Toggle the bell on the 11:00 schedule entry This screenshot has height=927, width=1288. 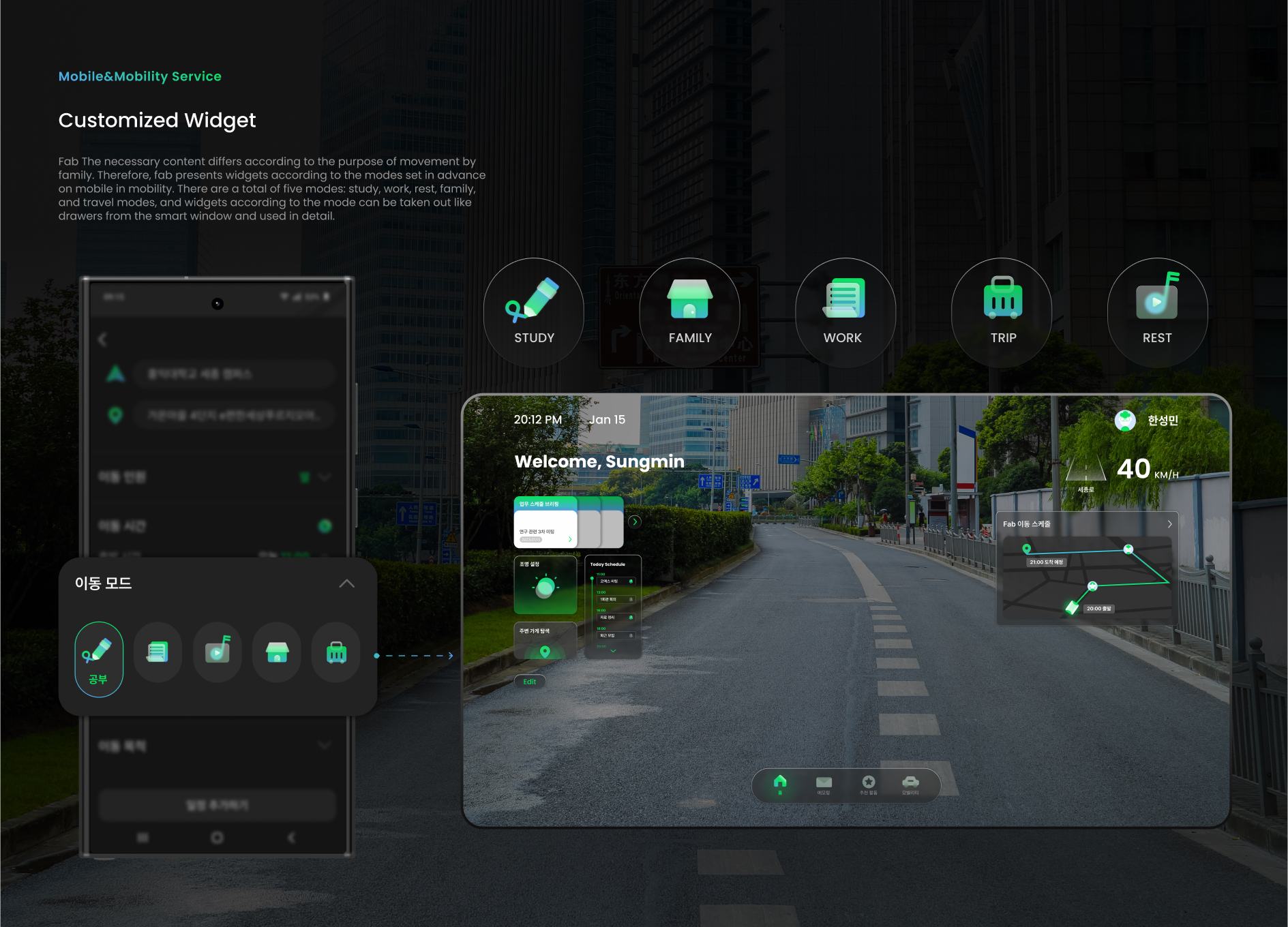(631, 581)
